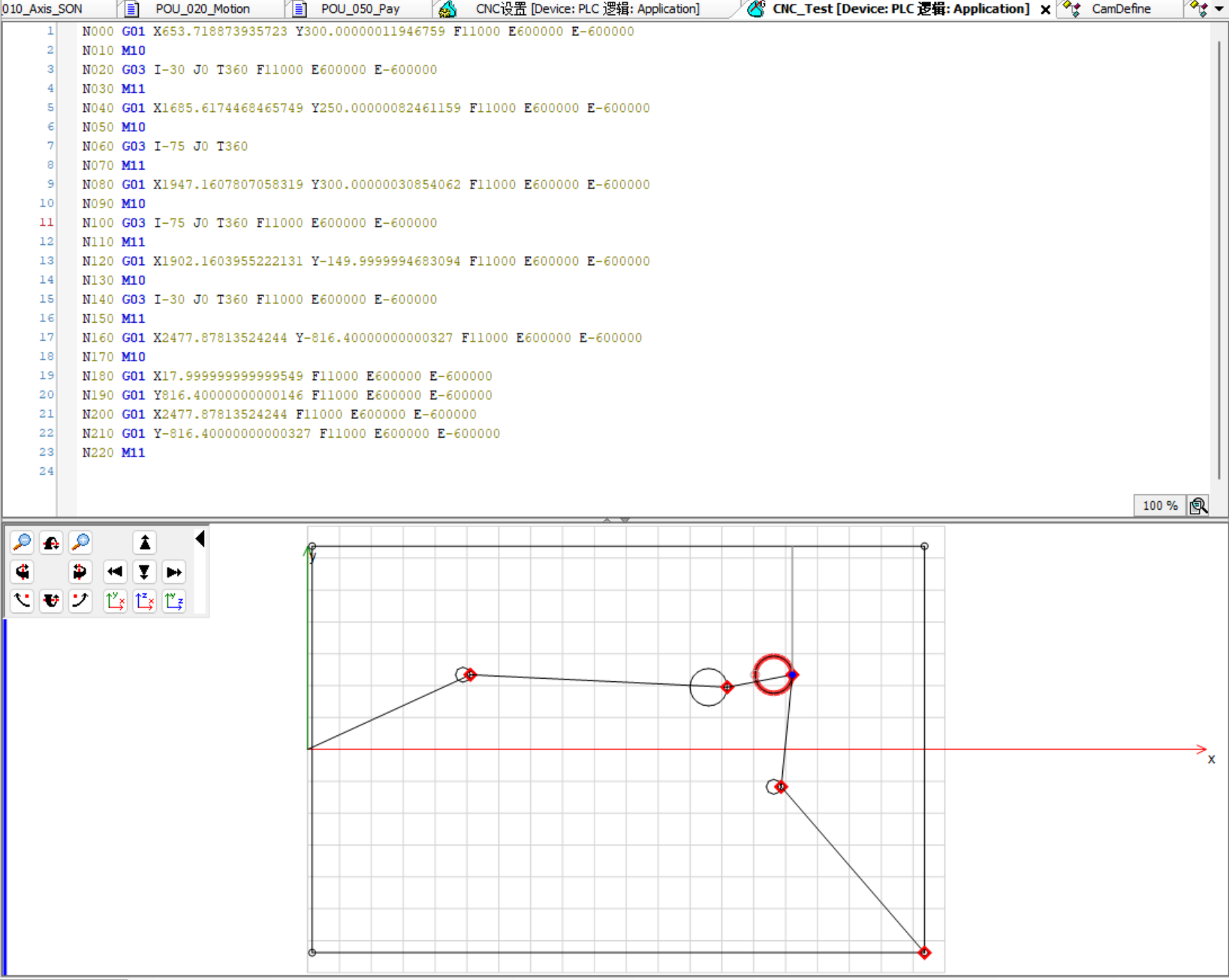Click the N080 G01 X1947.1607807058319 line

pyautogui.click(x=366, y=185)
